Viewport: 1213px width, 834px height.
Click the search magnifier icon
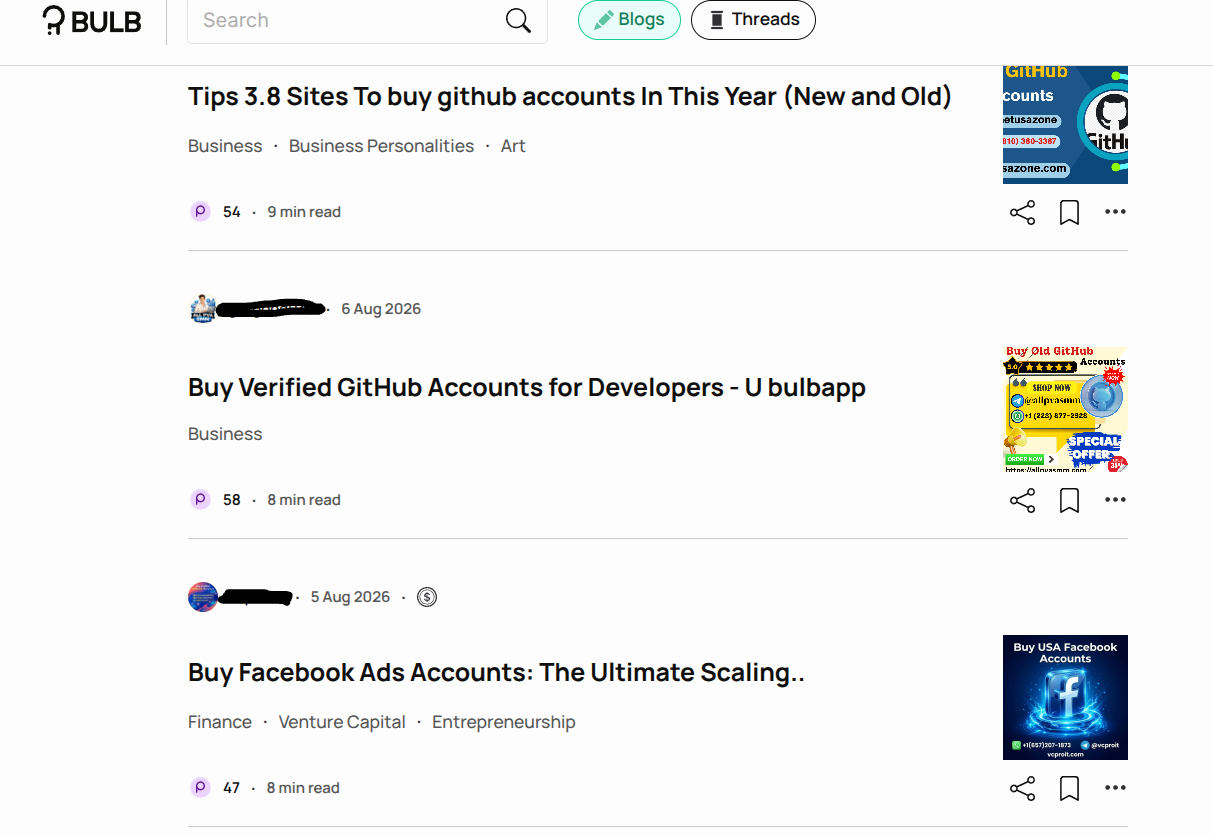pos(518,20)
